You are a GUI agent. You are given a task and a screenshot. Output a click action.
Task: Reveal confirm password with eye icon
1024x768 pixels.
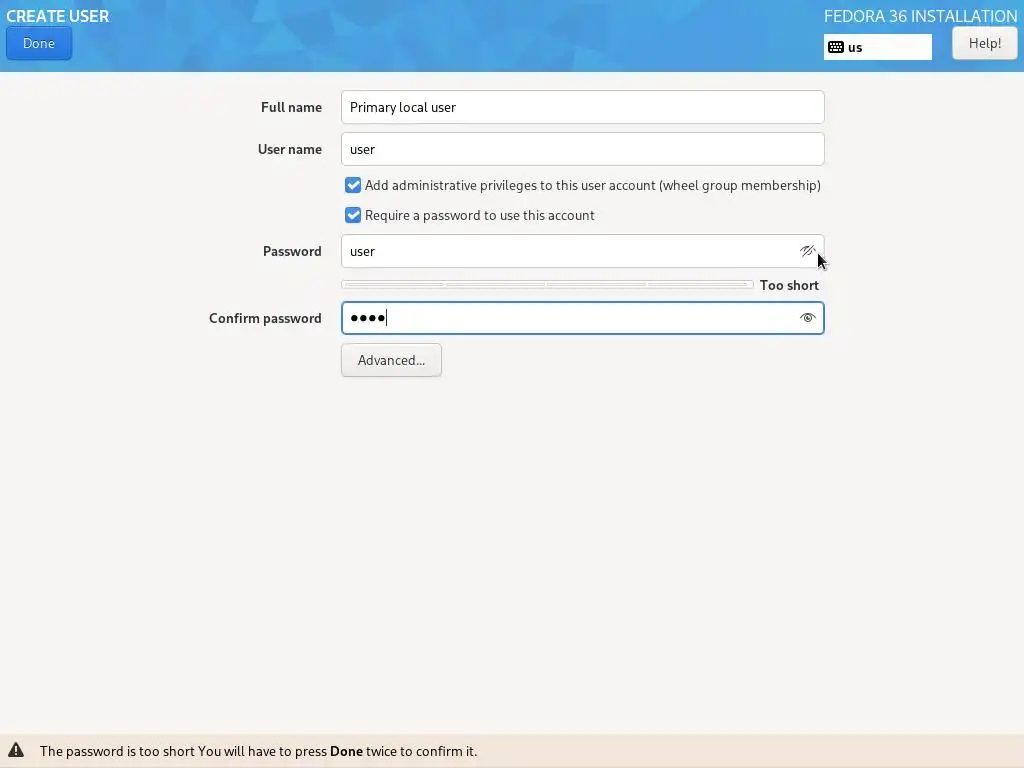click(x=807, y=318)
